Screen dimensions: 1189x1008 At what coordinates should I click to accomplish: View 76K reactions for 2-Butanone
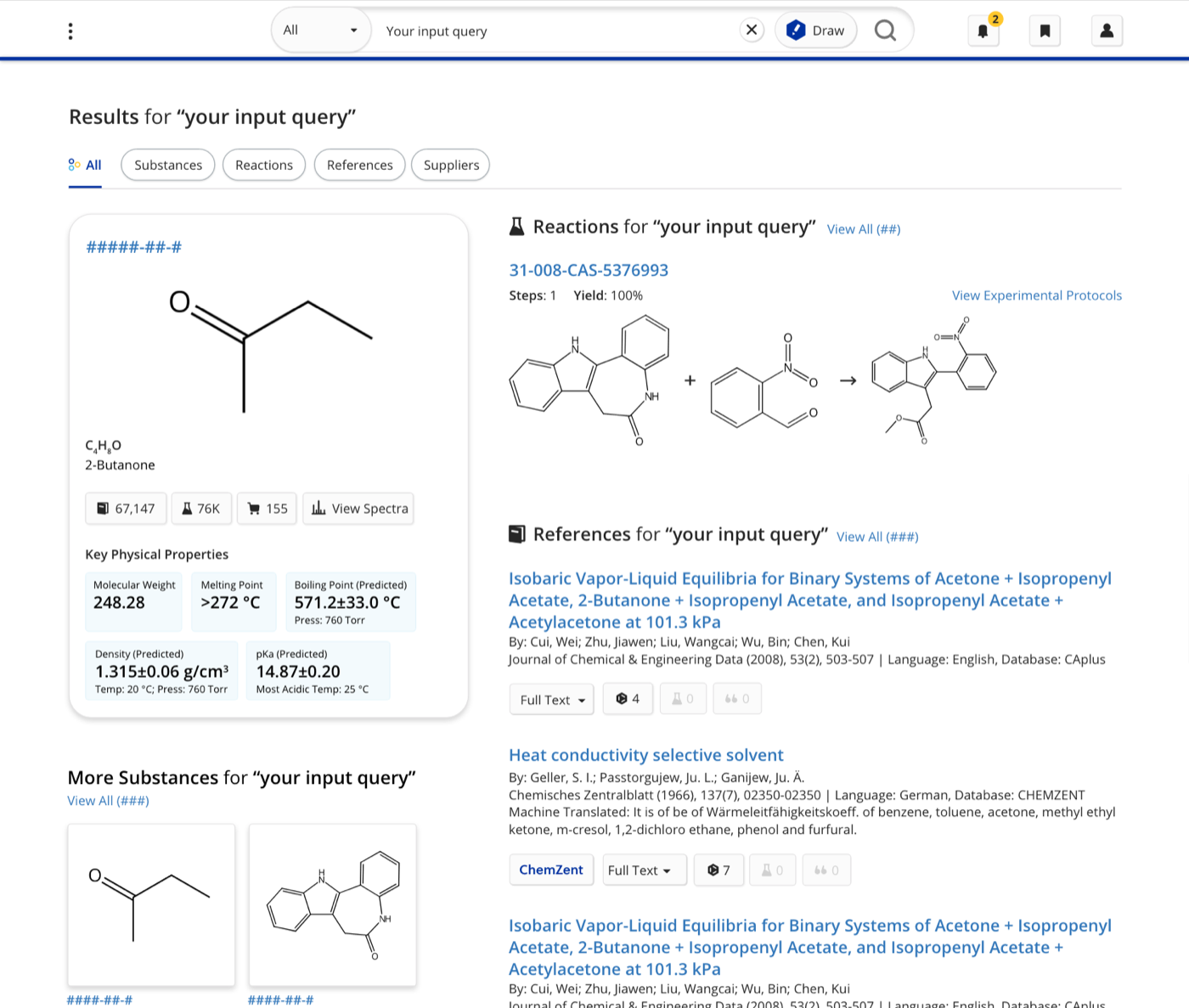pyautogui.click(x=201, y=509)
